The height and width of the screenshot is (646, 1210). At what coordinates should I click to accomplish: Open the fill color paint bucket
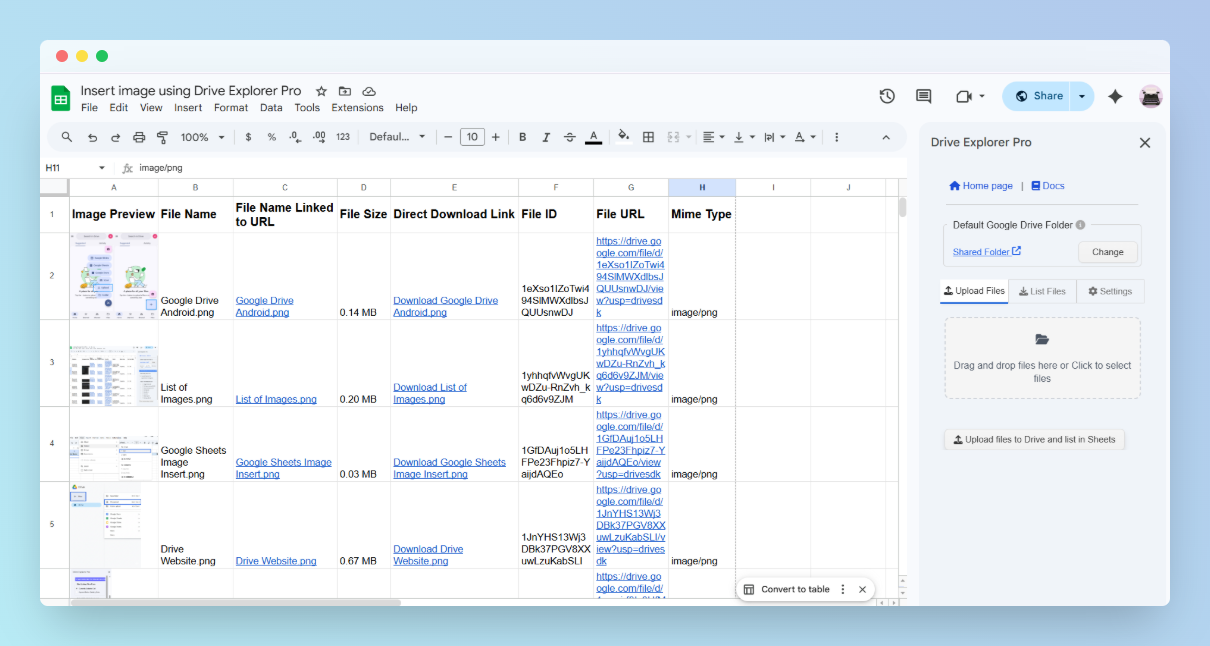(x=623, y=137)
